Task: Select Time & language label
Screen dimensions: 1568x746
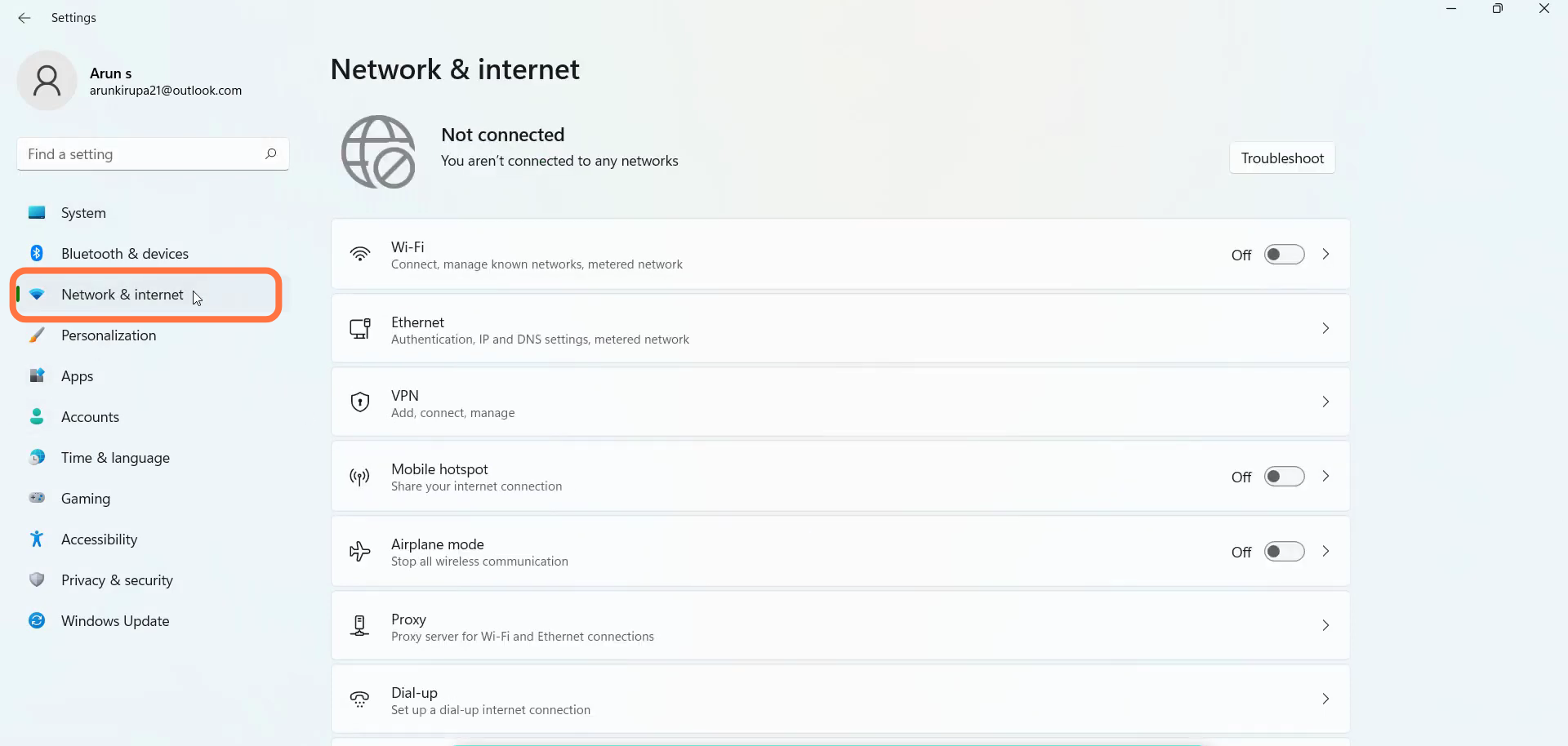Action: (x=115, y=458)
